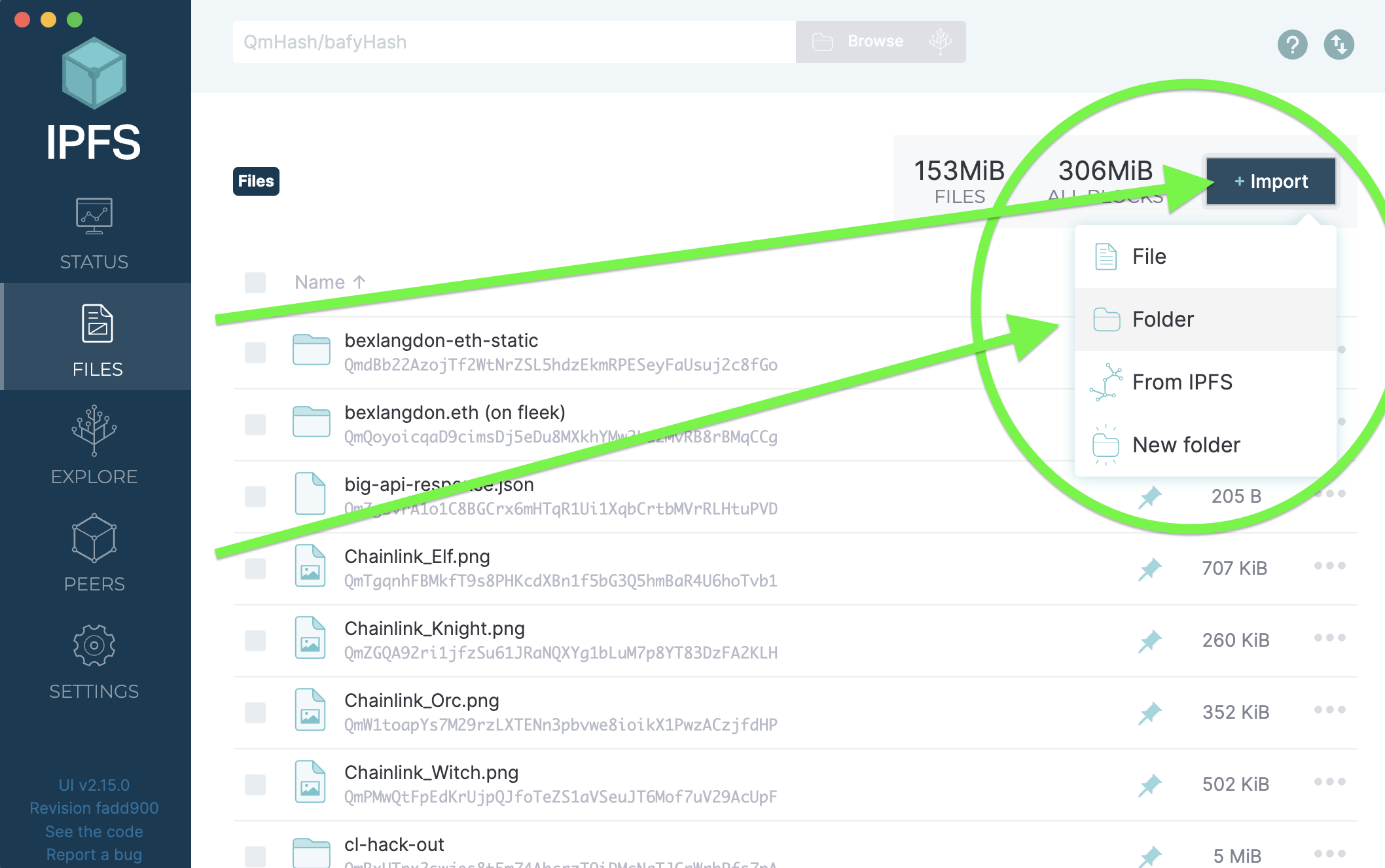Click the transfer arrows icon top right
Viewport: 1385px width, 868px height.
pos(1339,45)
